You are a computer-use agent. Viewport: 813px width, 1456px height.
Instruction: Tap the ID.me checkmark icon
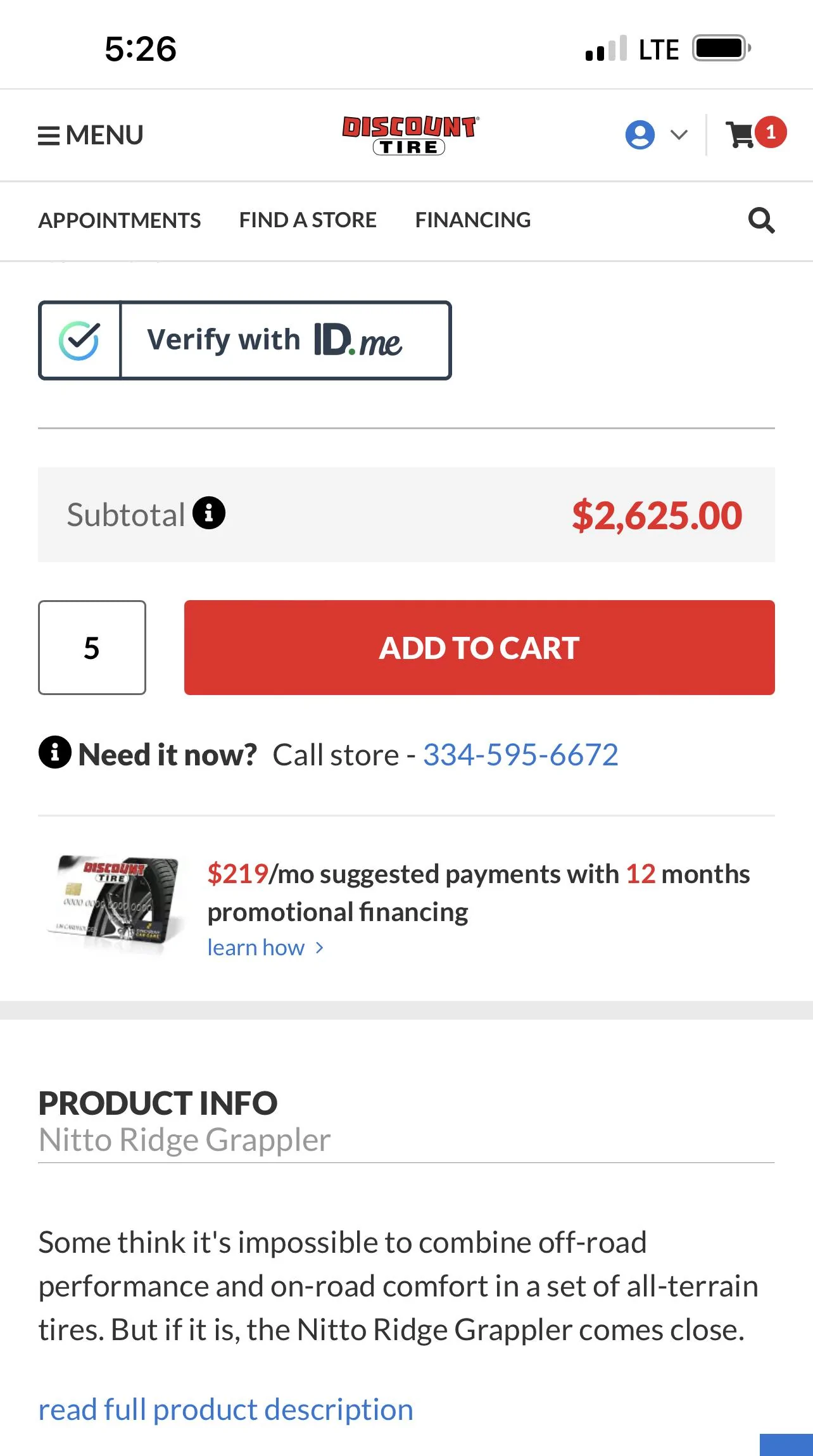tap(80, 341)
